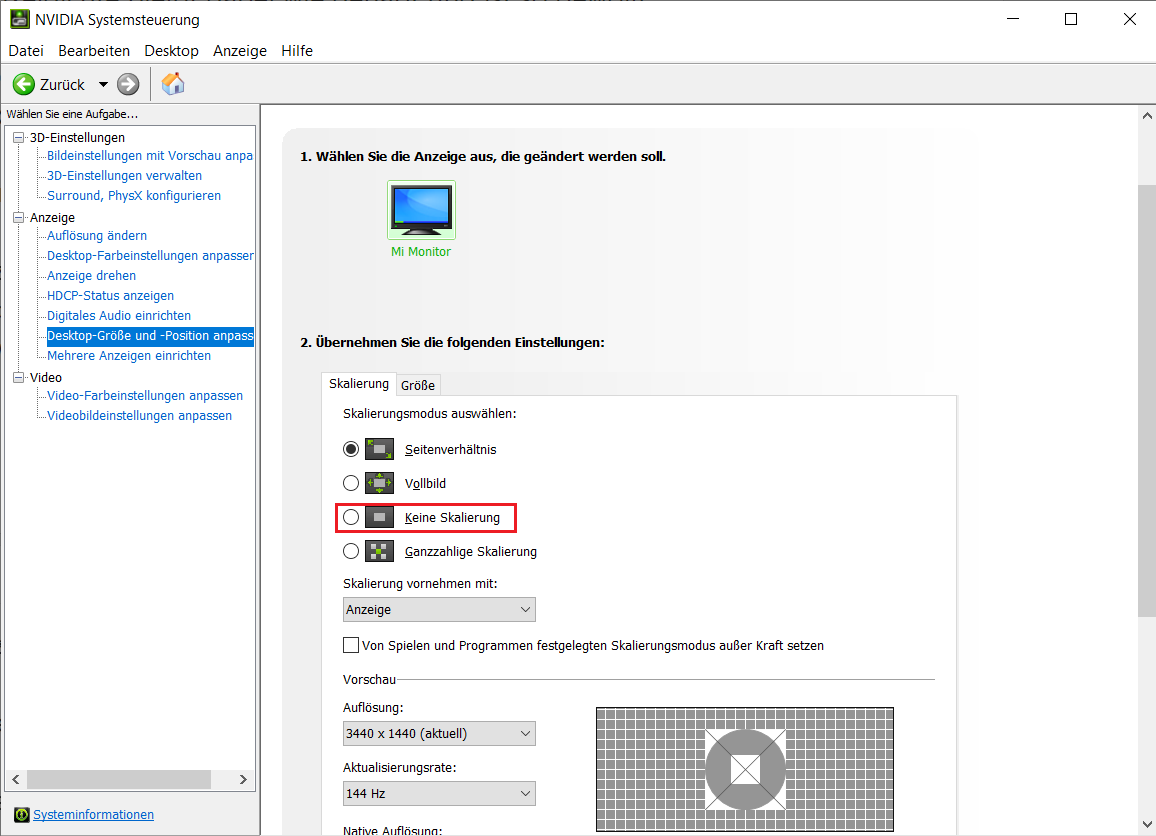
Task: Open the Datei menu
Action: click(26, 50)
